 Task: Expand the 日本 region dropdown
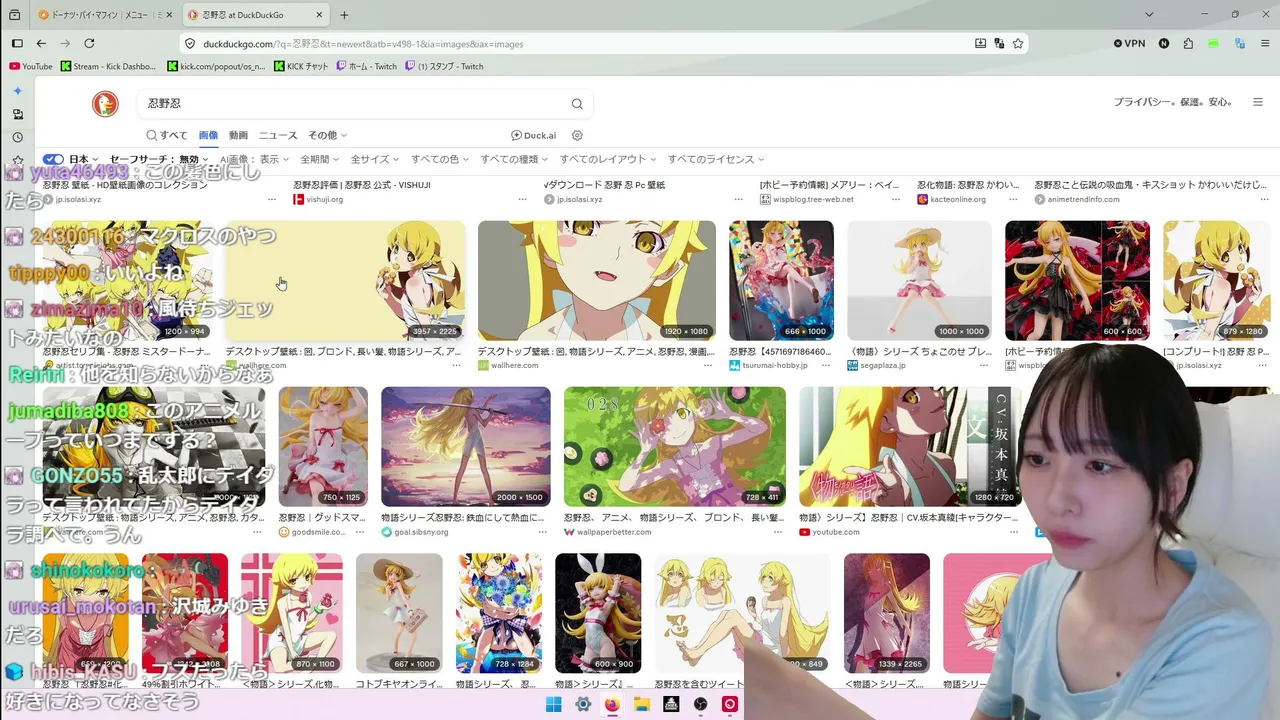84,160
